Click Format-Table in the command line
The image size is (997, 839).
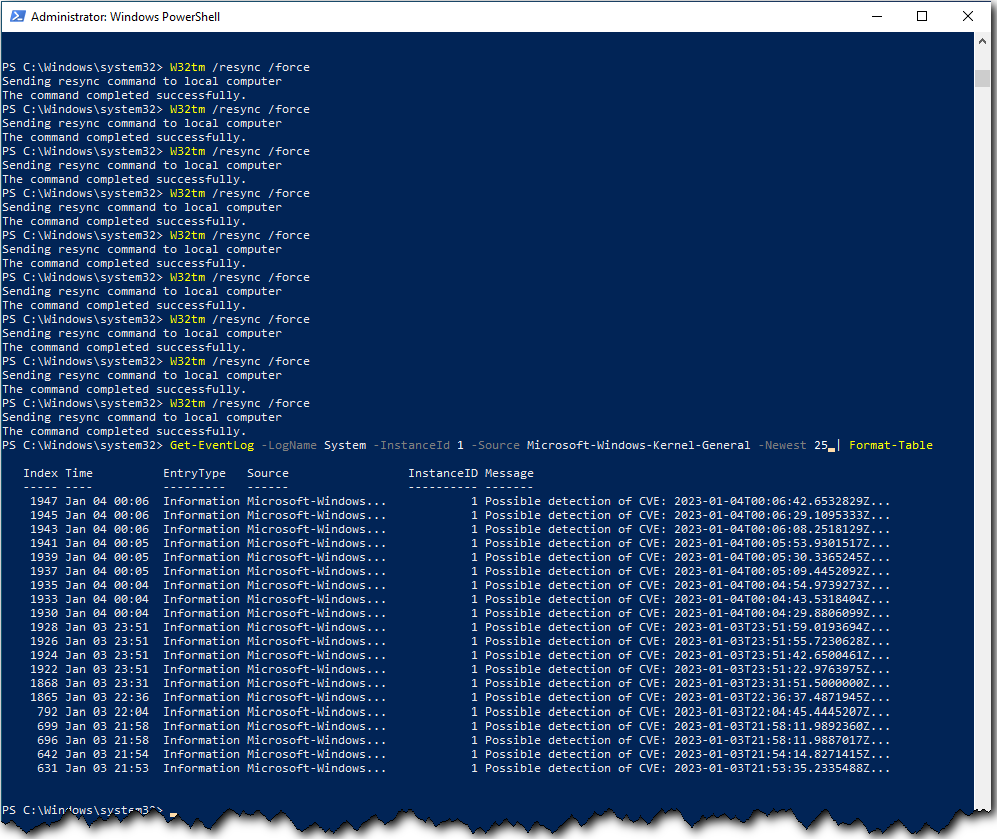pyautogui.click(x=890, y=445)
